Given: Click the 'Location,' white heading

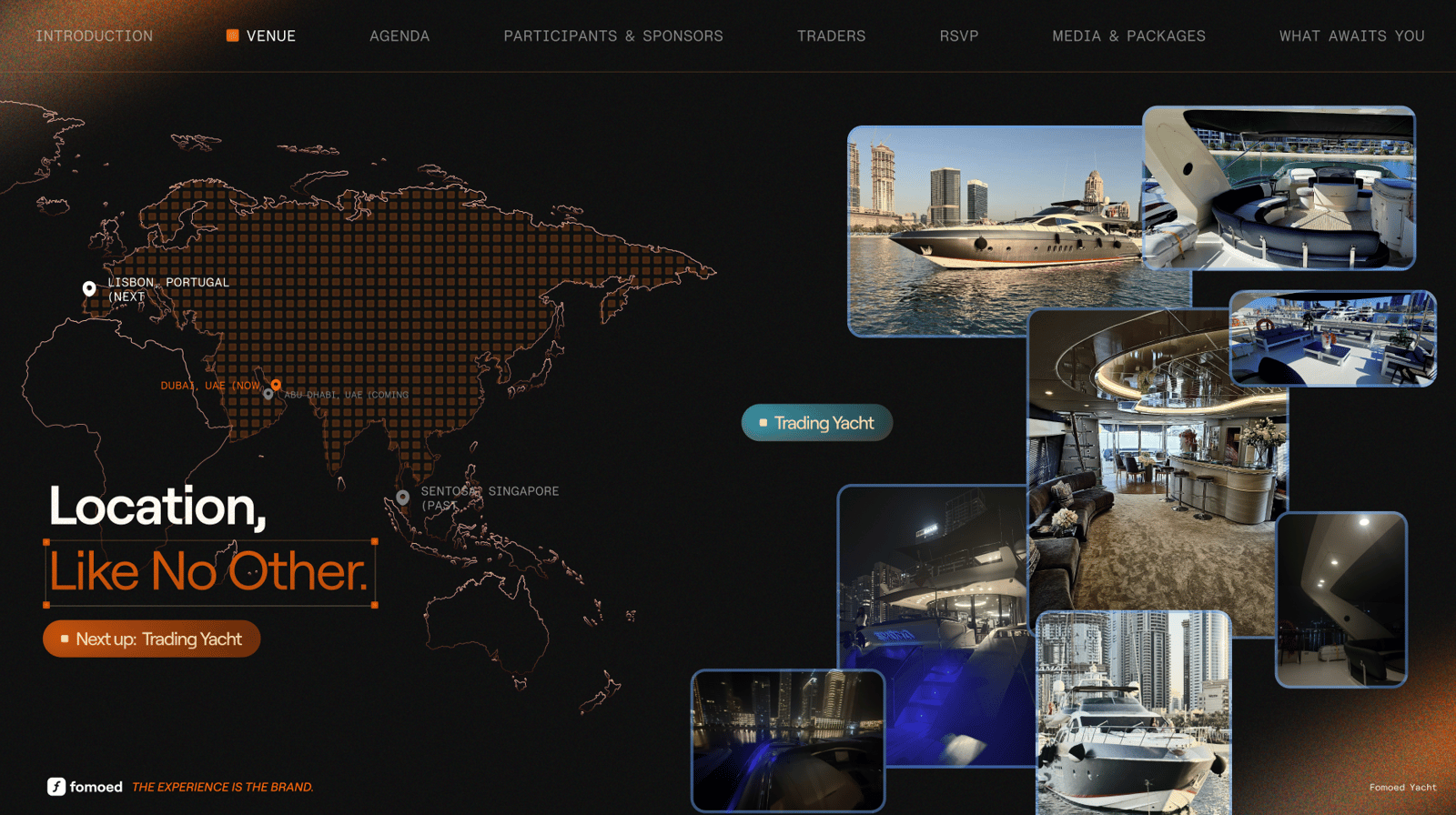Looking at the screenshot, I should point(158,507).
